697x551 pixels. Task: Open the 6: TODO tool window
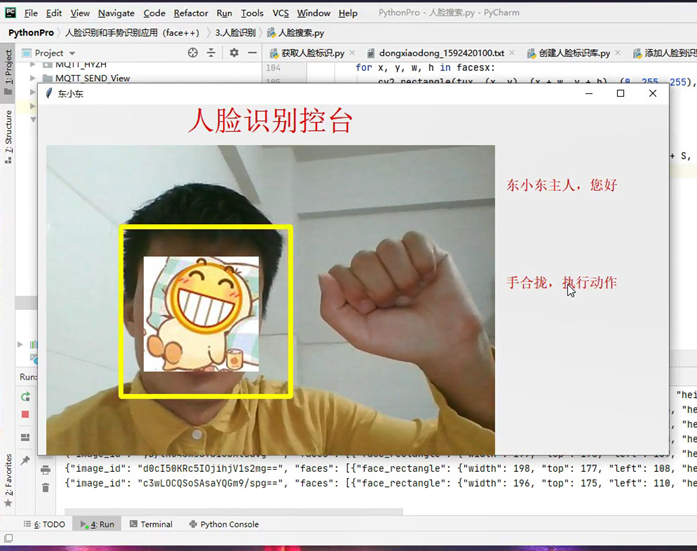click(x=44, y=524)
